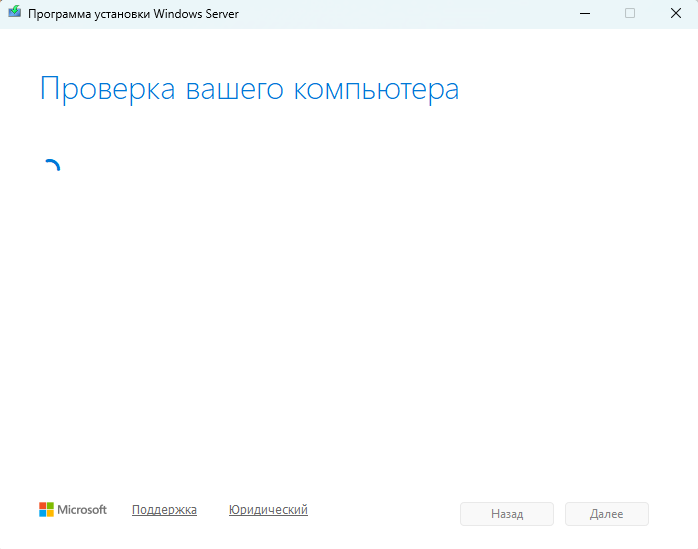The height and width of the screenshot is (549, 698).
Task: Click the Microsoft wordmark text
Action: (82, 510)
